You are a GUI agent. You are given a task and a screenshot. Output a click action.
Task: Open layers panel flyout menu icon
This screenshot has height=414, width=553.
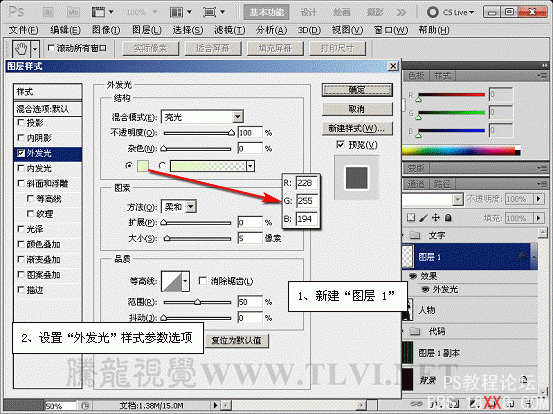541,183
